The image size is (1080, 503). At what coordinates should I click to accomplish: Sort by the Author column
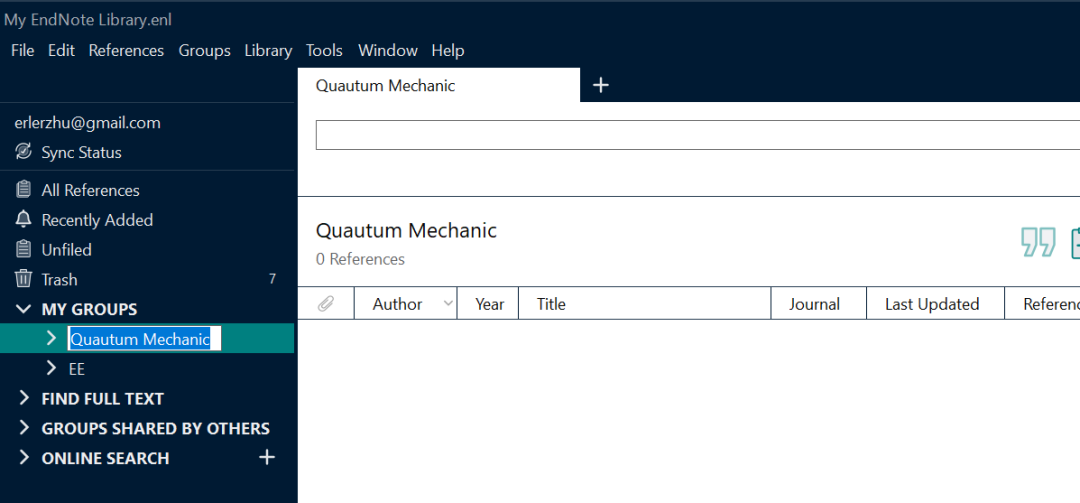click(x=397, y=304)
